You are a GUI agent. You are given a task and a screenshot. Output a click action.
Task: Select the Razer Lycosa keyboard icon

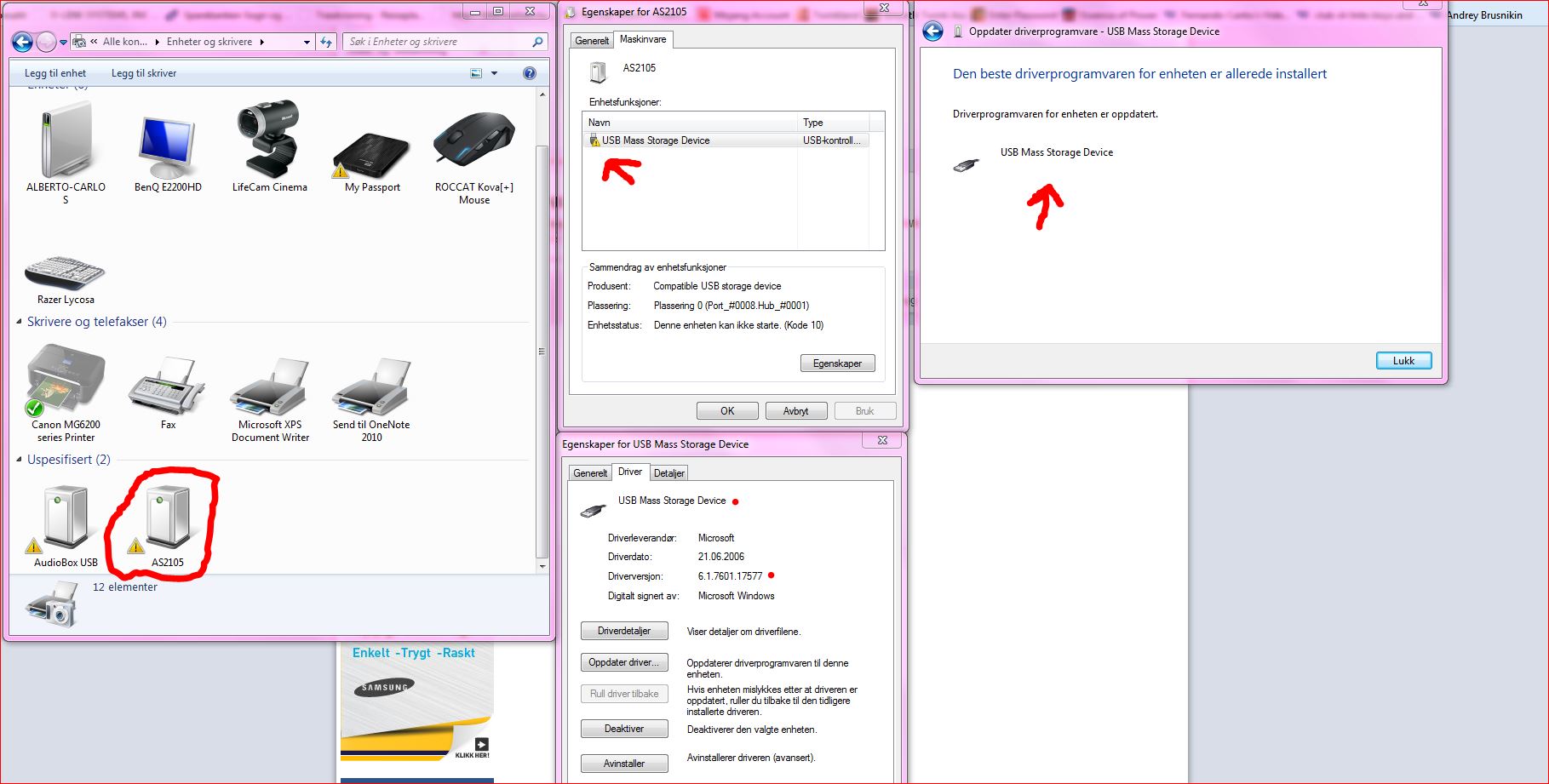(66, 272)
